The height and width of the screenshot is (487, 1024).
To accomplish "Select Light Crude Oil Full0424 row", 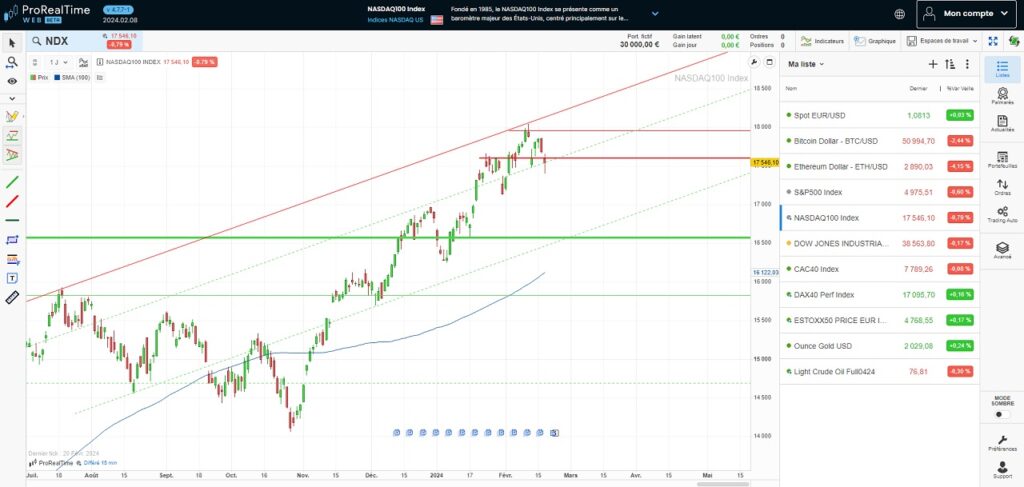I will point(880,371).
